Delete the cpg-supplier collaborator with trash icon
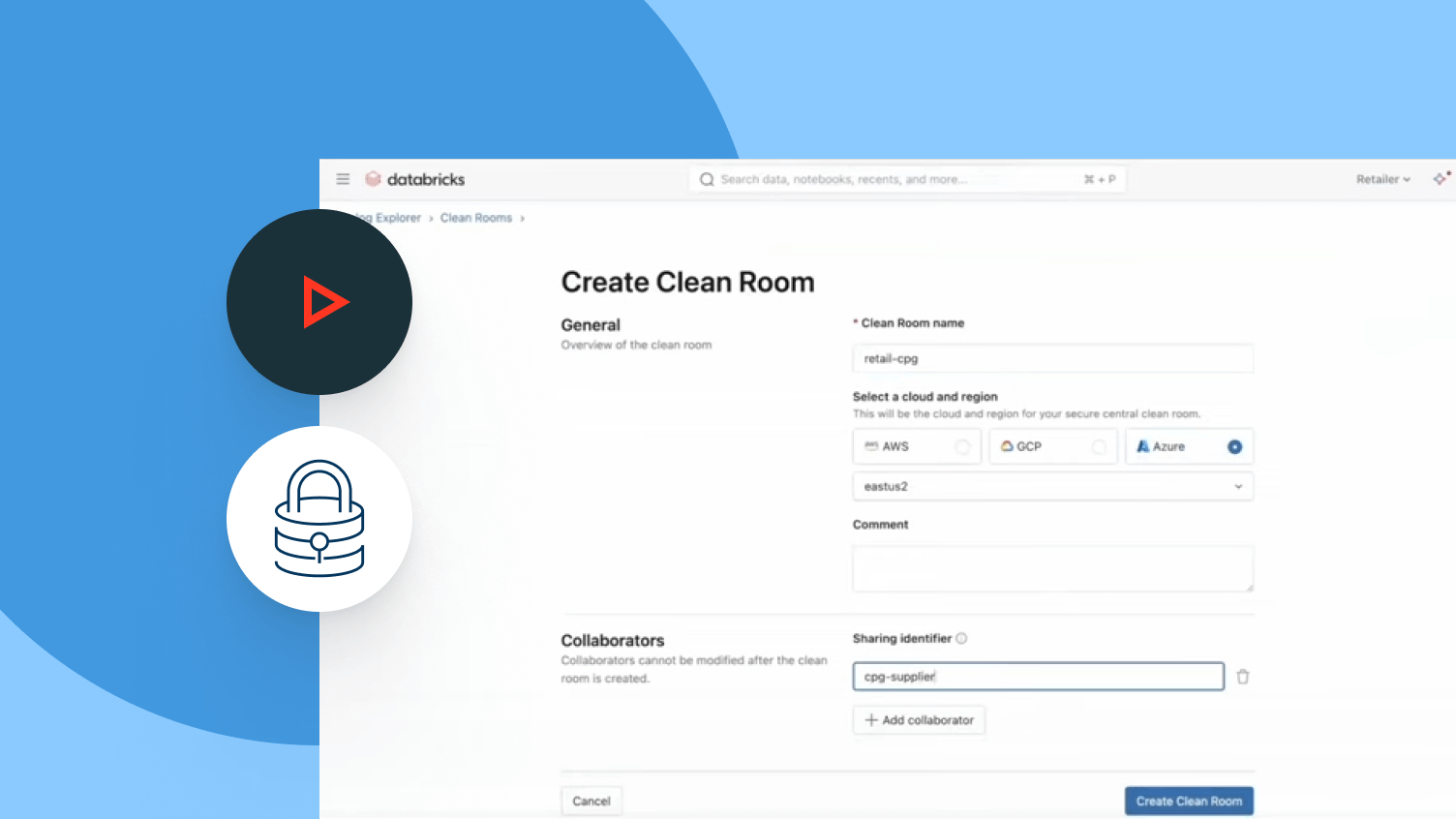This screenshot has width=1456, height=819. tap(1243, 677)
